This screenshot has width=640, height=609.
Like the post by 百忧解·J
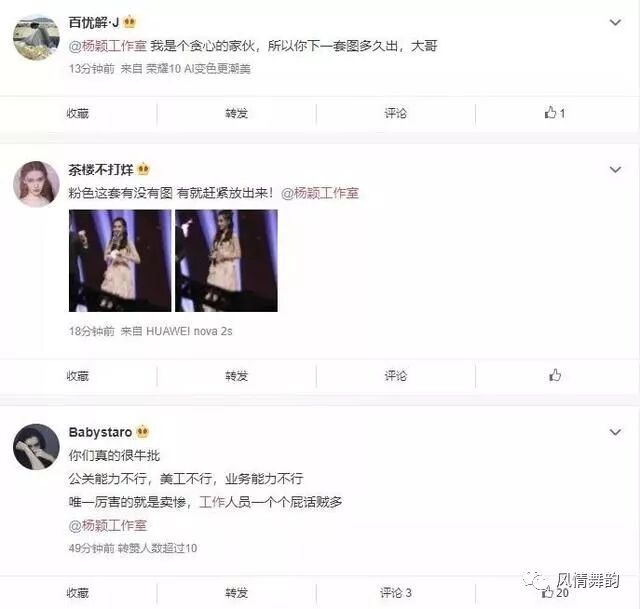(554, 113)
